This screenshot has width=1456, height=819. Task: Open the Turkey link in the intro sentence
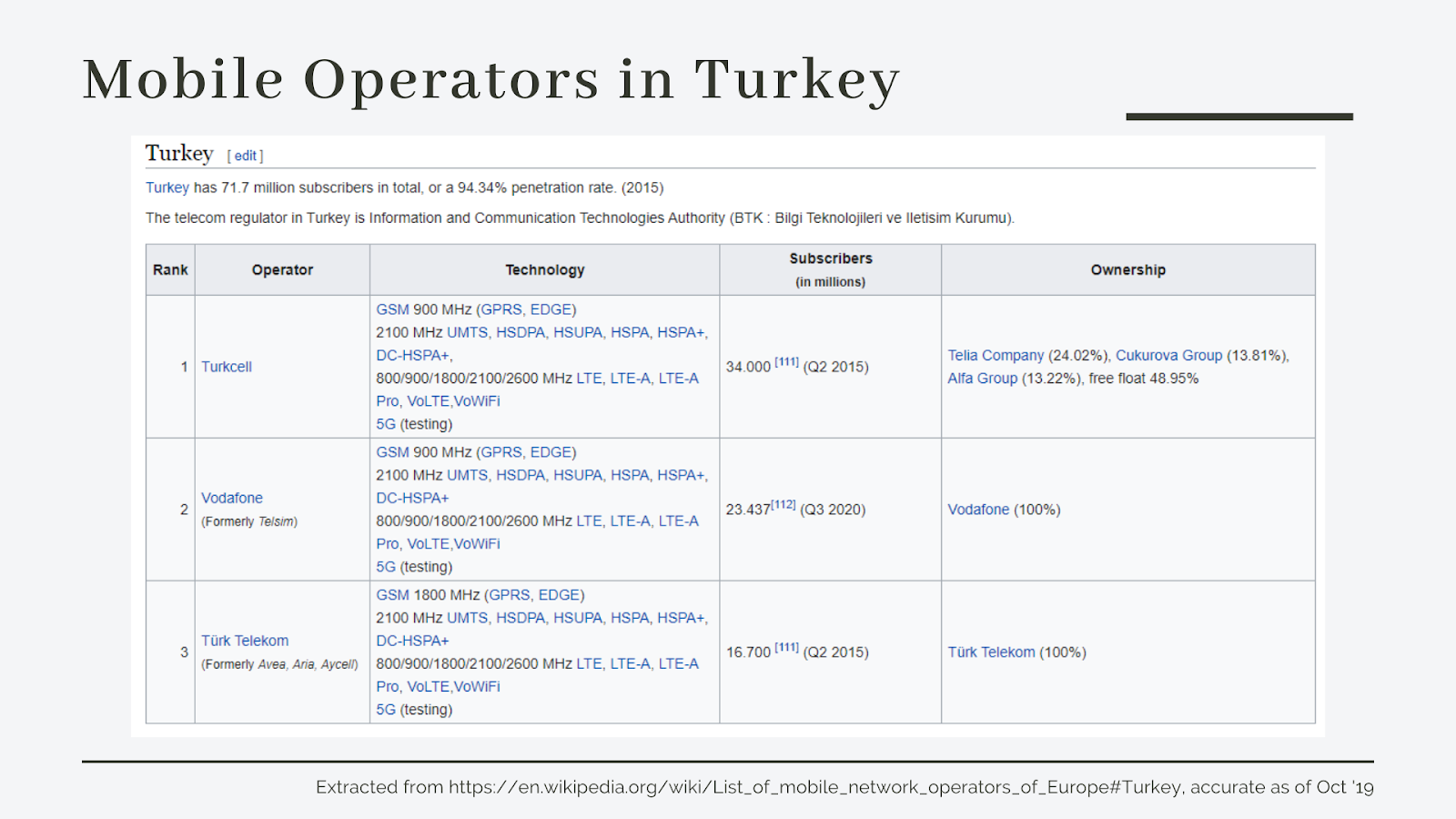[x=167, y=187]
